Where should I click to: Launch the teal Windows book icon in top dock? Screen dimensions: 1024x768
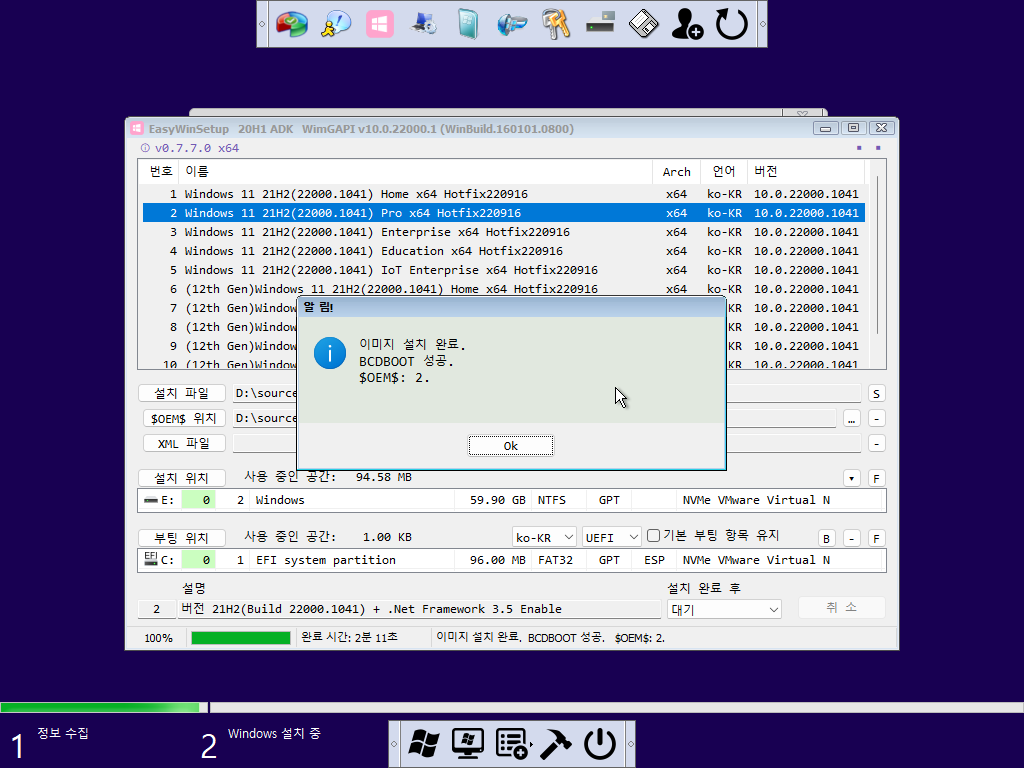(x=468, y=25)
